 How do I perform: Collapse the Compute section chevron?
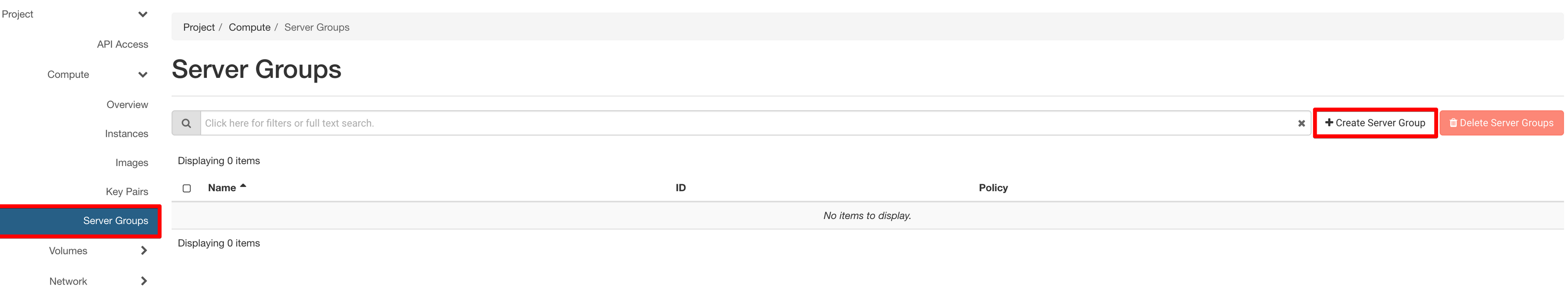[x=143, y=75]
